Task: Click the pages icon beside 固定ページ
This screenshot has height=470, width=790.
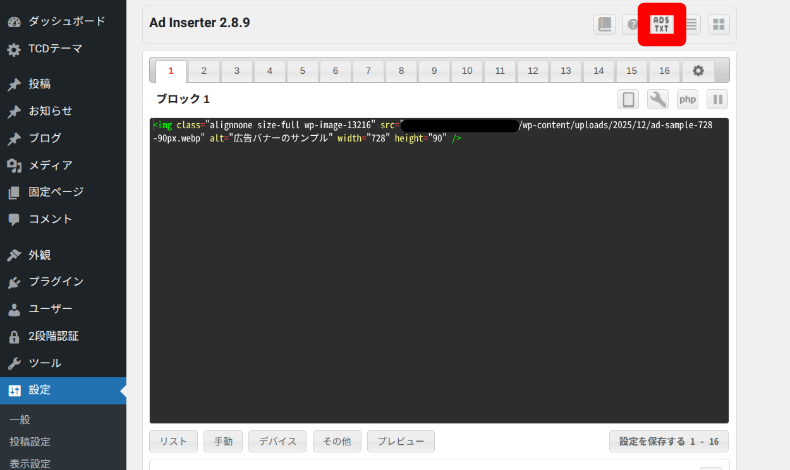Action: 14,192
